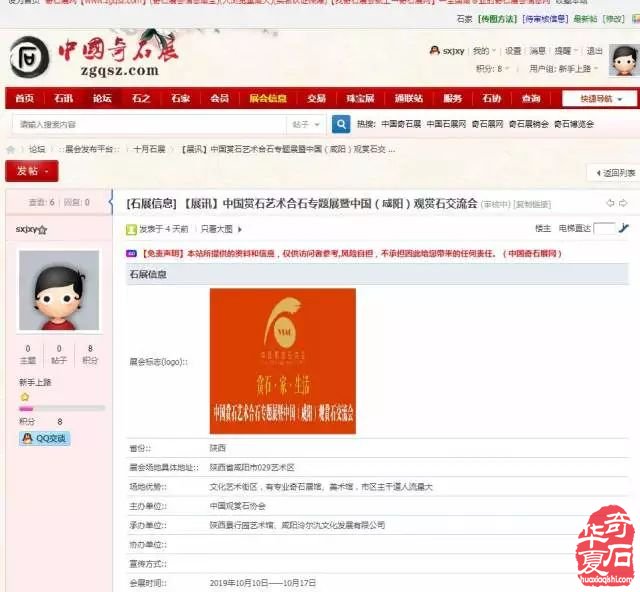The width and height of the screenshot is (640, 592).
Task: Click the header profile avatar thumbnail
Action: pyautogui.click(x=624, y=60)
